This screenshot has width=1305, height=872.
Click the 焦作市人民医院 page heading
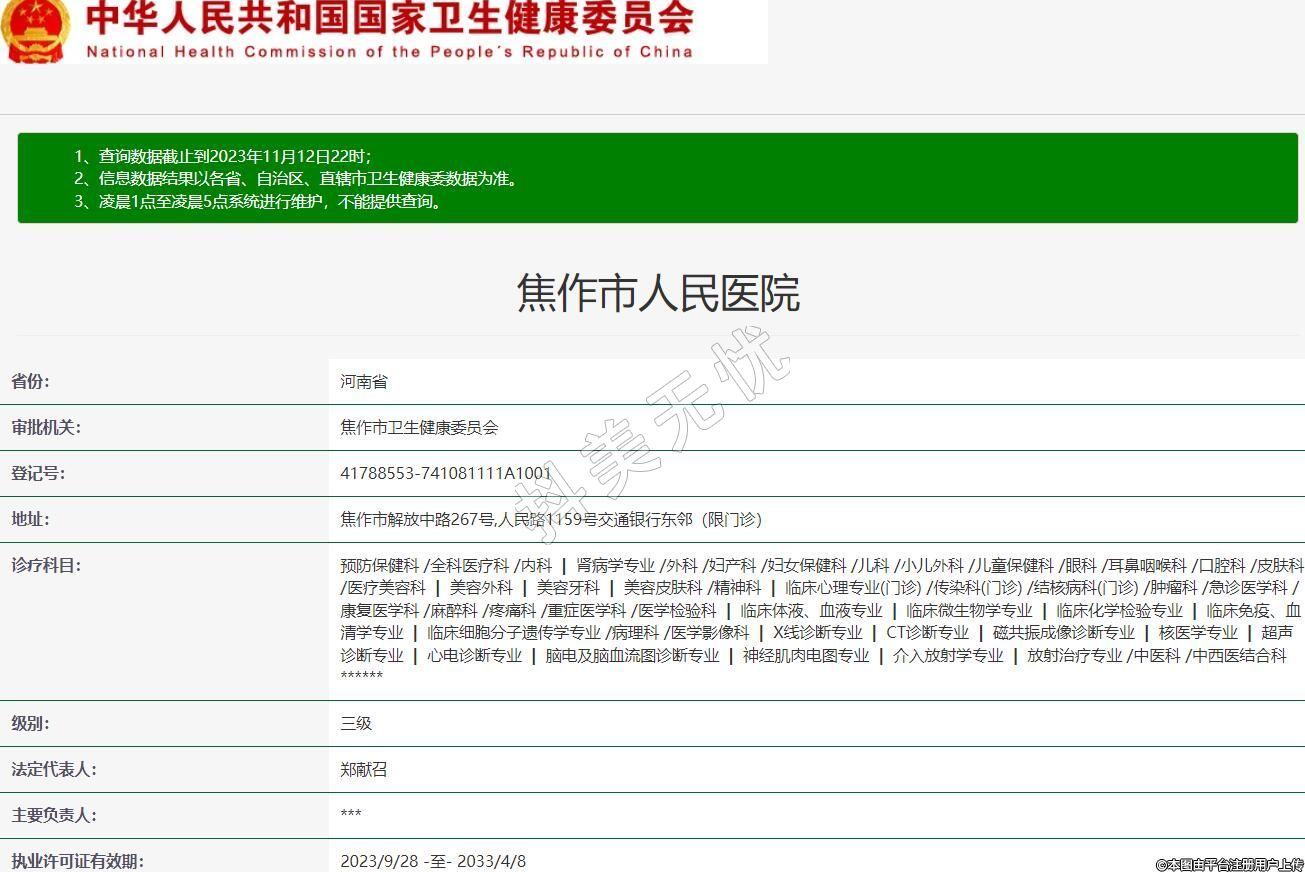pyautogui.click(x=658, y=294)
